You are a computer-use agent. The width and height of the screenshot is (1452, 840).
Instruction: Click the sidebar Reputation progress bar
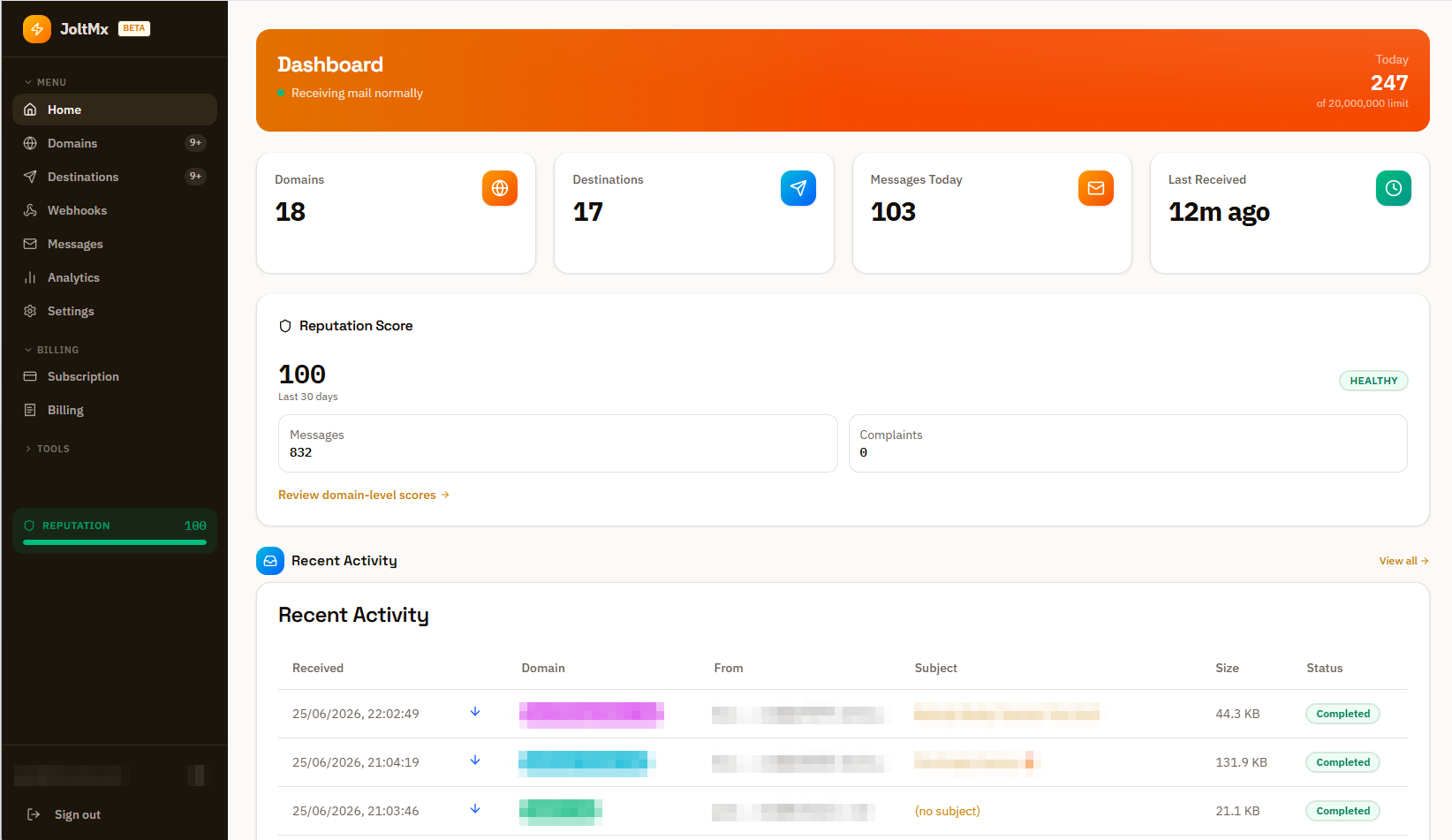point(115,542)
